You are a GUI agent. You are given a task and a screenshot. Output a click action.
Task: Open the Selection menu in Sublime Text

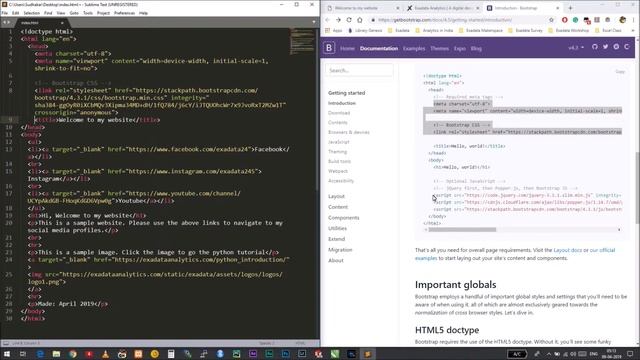(x=31, y=13)
